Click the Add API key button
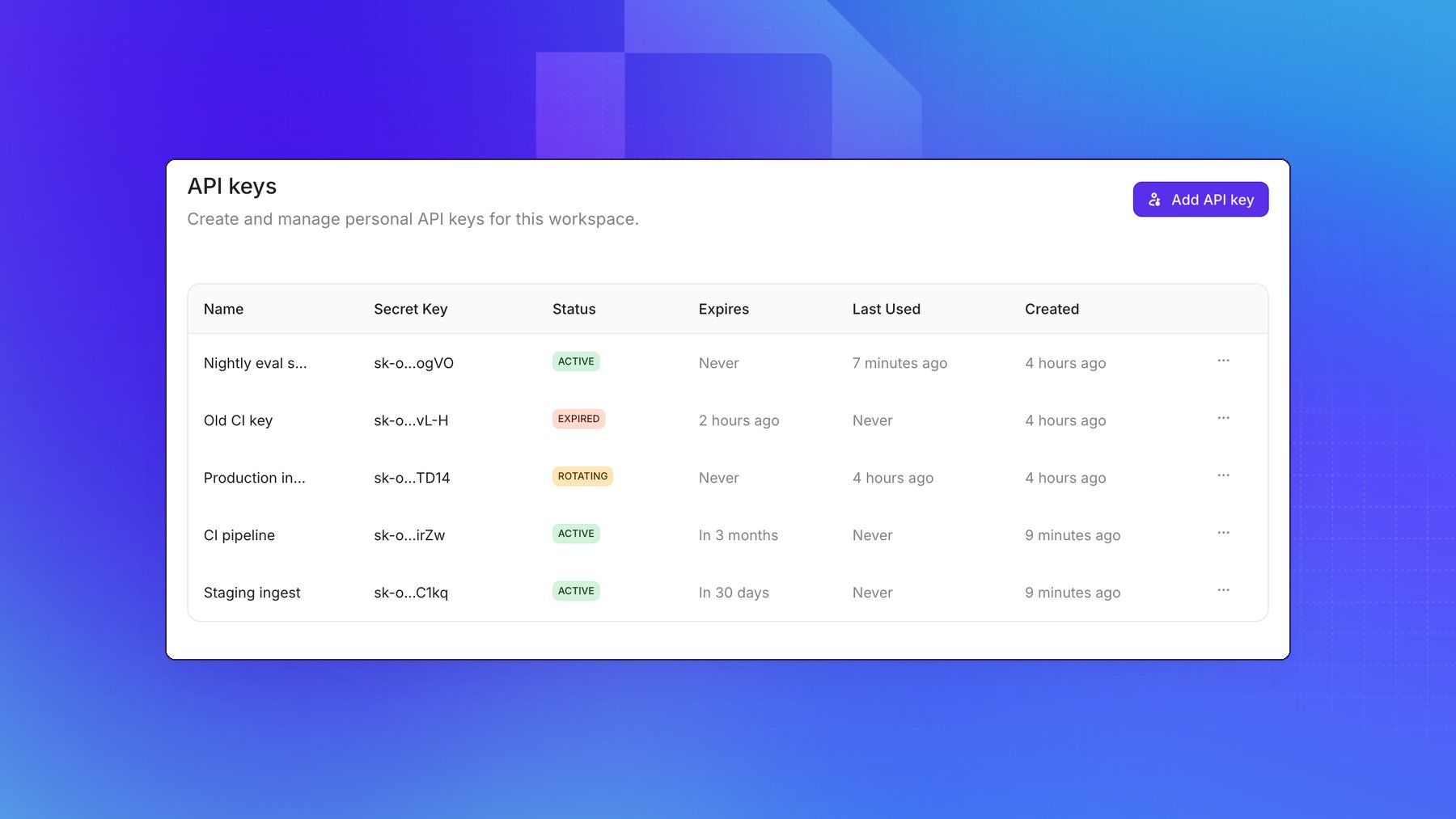 (1200, 200)
